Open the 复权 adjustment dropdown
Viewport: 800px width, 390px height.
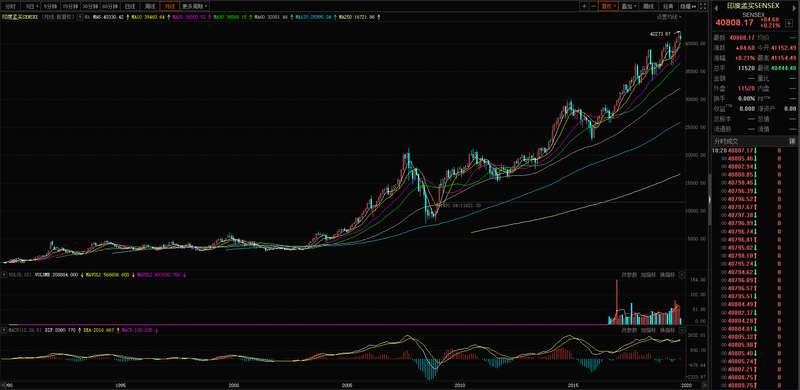[x=609, y=6]
